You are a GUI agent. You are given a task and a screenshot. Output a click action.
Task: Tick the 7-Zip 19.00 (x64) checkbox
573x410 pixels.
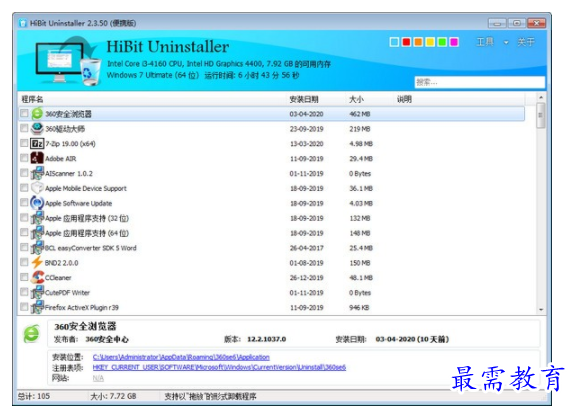click(24, 143)
